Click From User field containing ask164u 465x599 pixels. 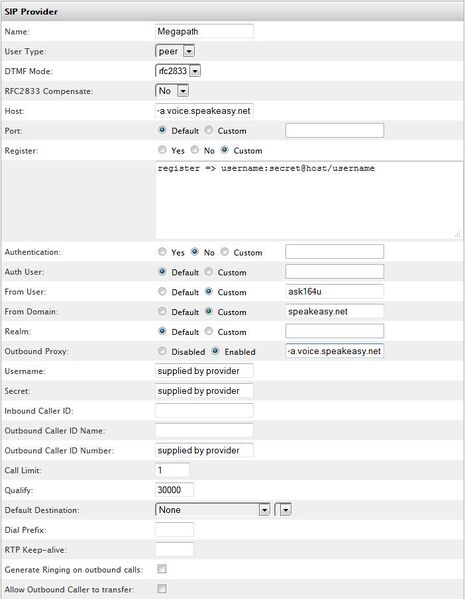[334, 291]
